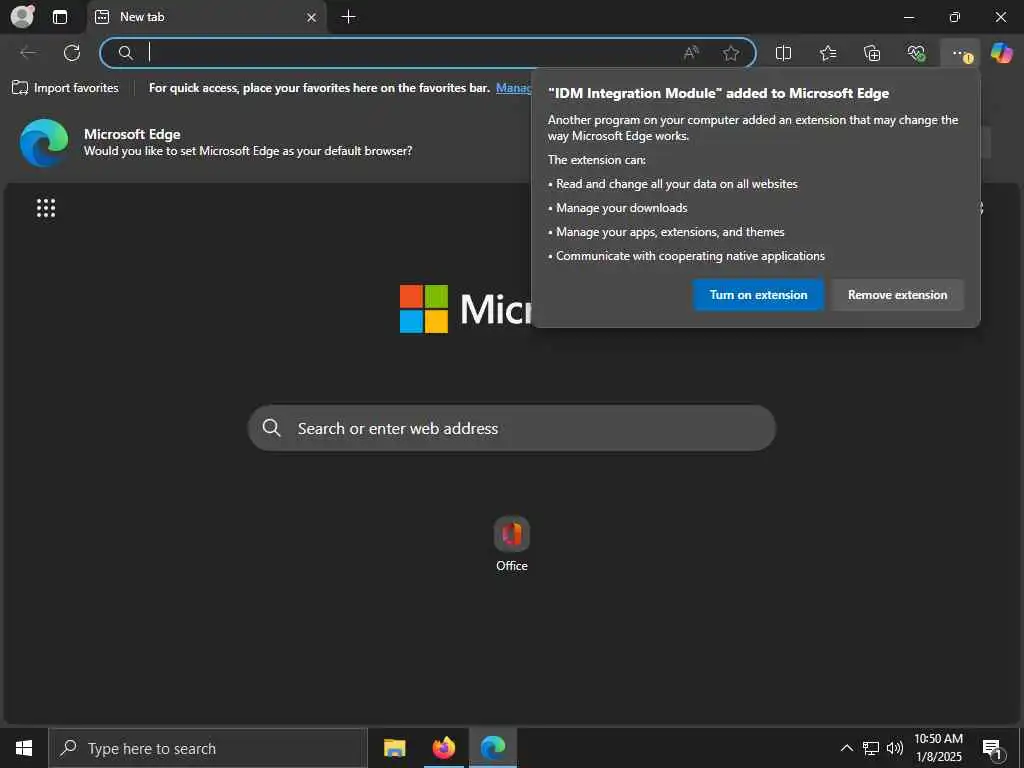Close the New tab tab
Viewport: 1024px width, 768px height.
point(312,18)
